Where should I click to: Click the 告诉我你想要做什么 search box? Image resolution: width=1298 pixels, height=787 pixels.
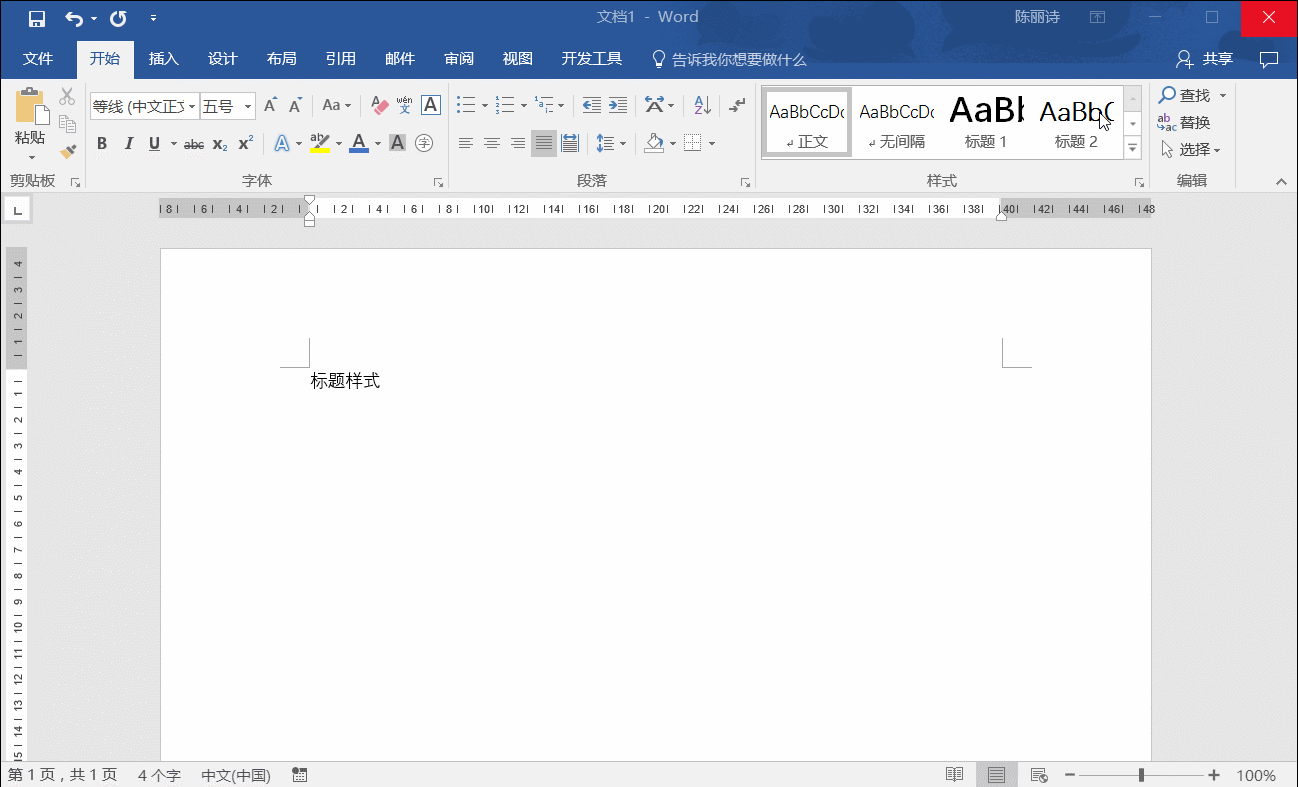pyautogui.click(x=729, y=59)
